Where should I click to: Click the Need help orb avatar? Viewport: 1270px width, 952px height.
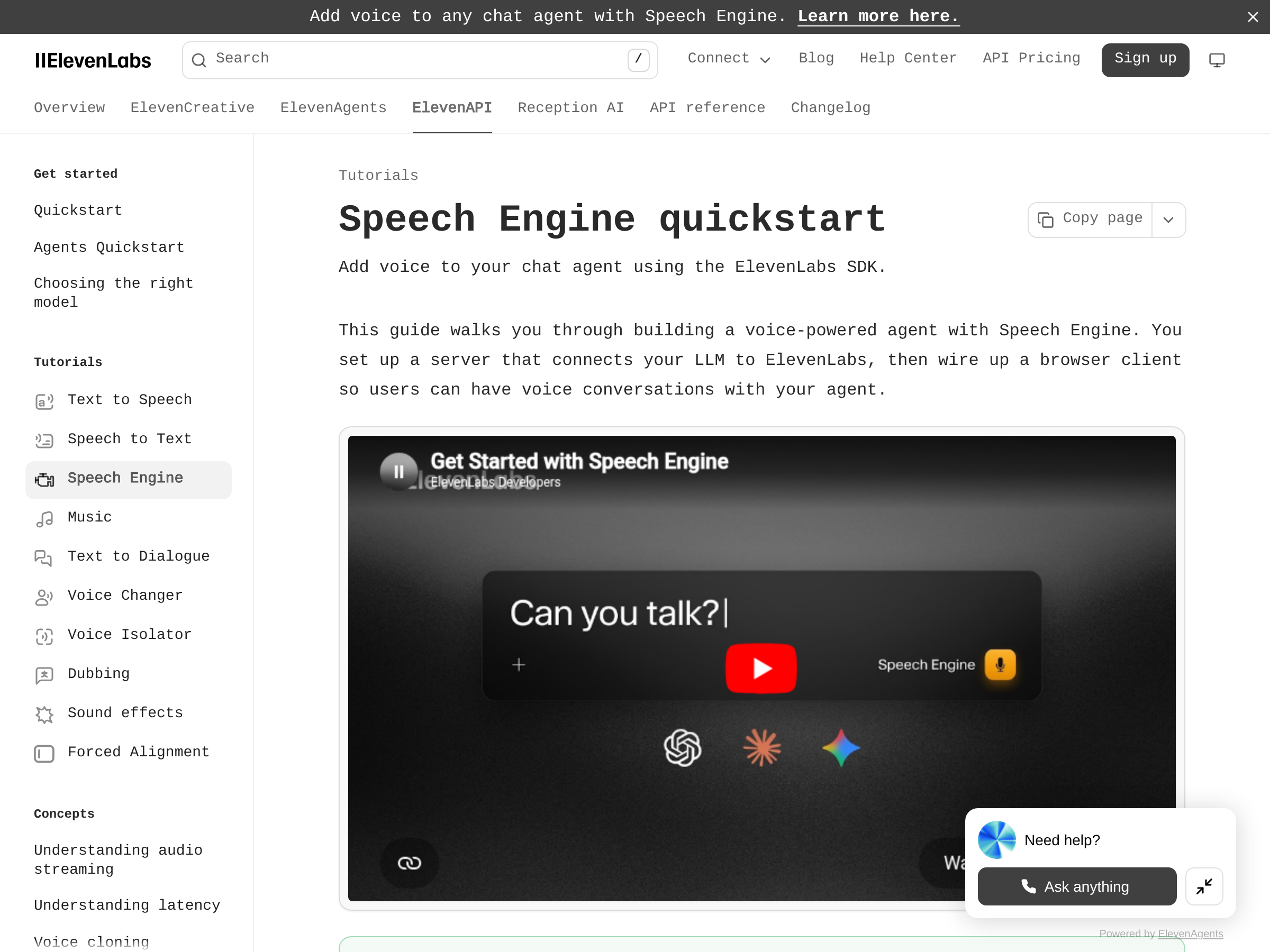pos(997,840)
